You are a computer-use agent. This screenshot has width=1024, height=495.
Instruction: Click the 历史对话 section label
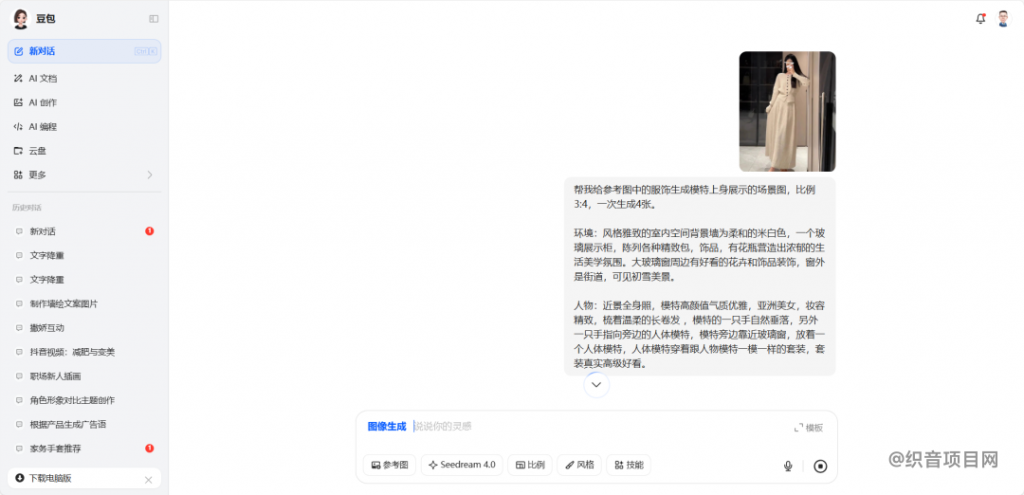[25, 208]
